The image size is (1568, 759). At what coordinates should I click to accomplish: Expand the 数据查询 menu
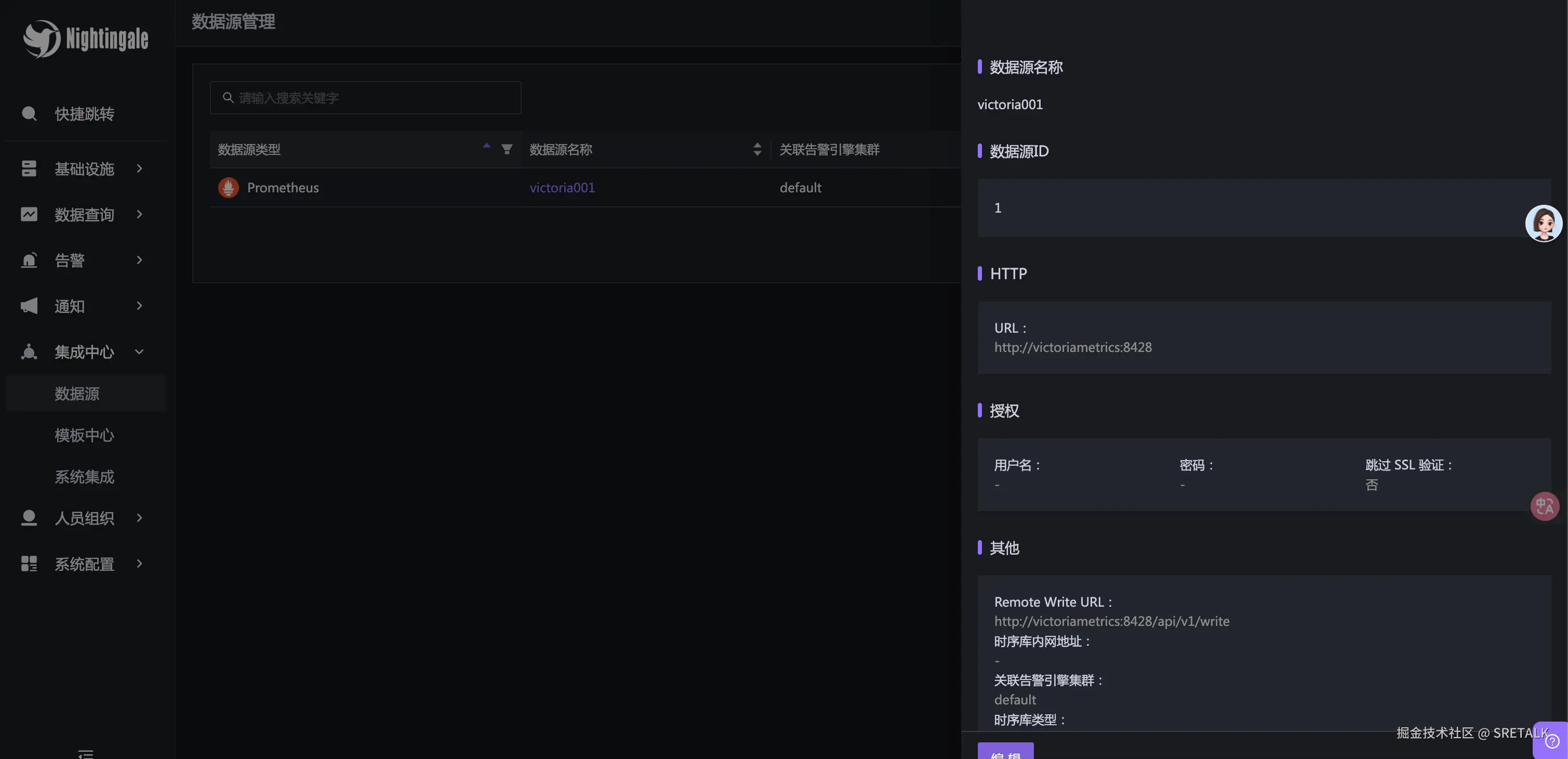coord(84,214)
